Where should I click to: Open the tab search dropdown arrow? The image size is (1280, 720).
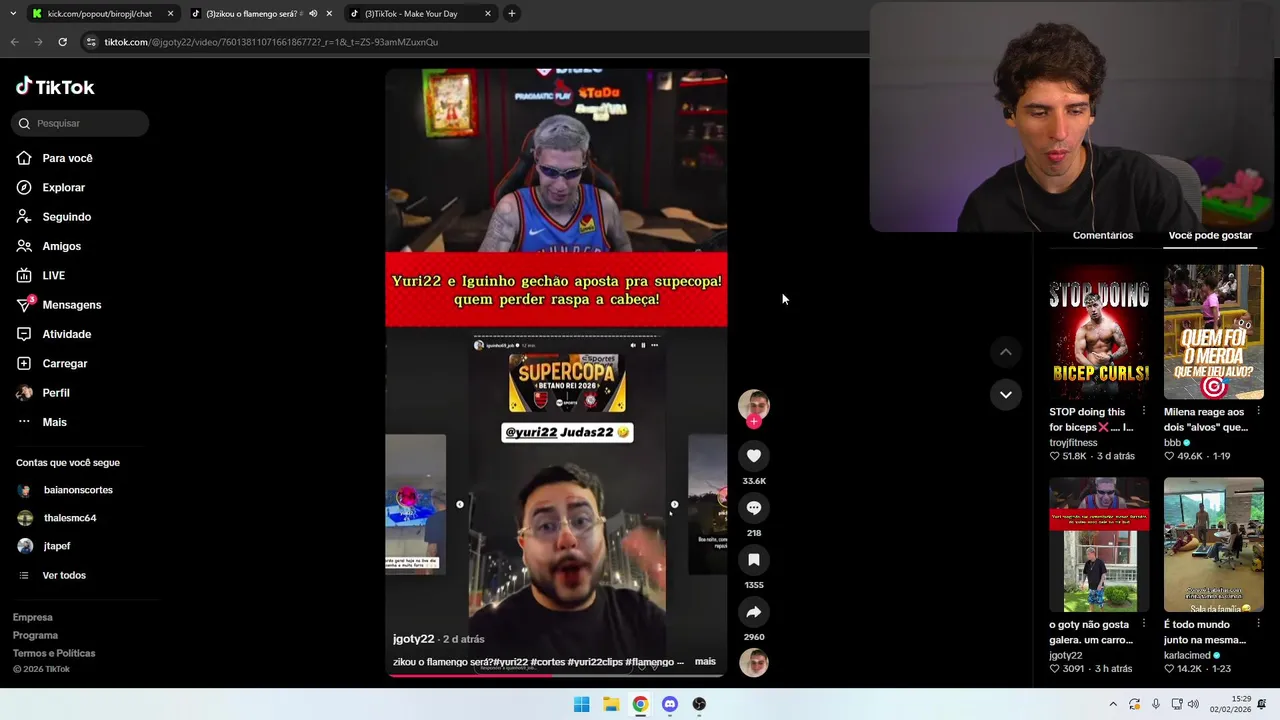(x=12, y=14)
